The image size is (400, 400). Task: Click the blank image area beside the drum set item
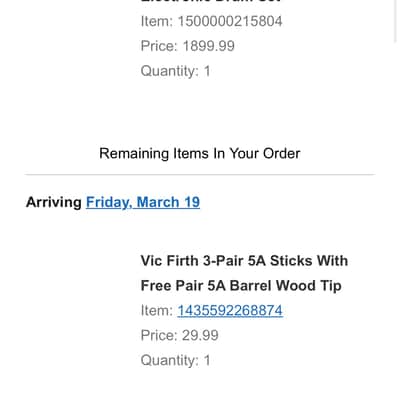[x=80, y=37]
